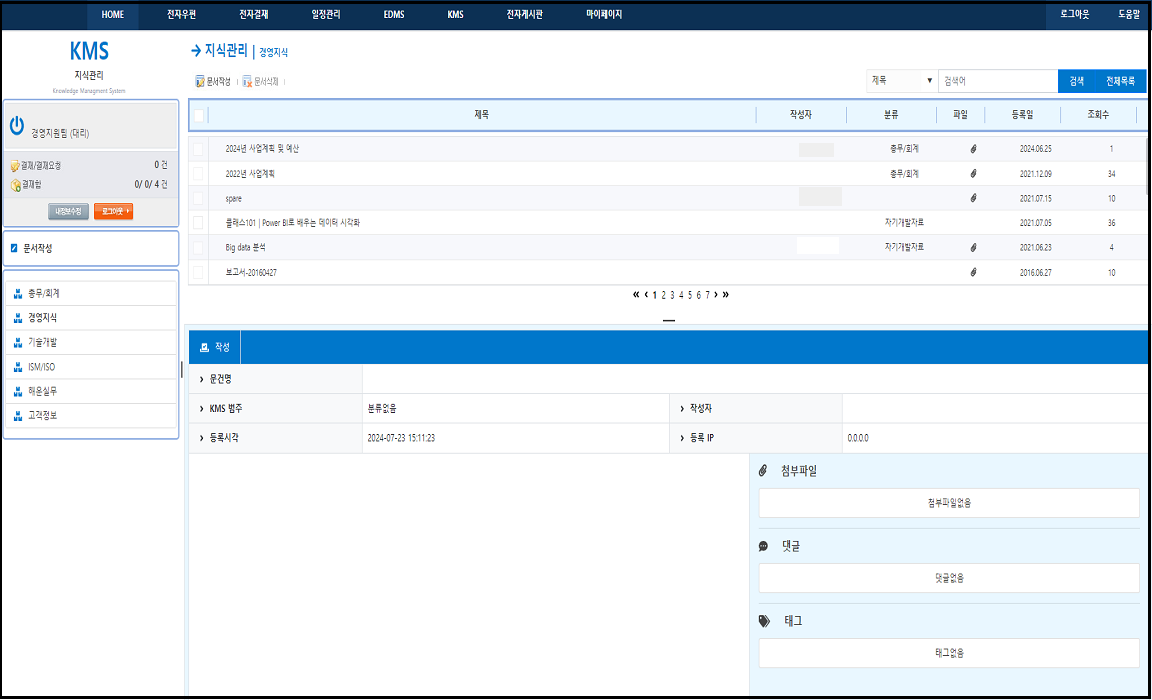Click attachment clip in 보고서-20160427 row
The height and width of the screenshot is (700, 1152).
click(973, 273)
